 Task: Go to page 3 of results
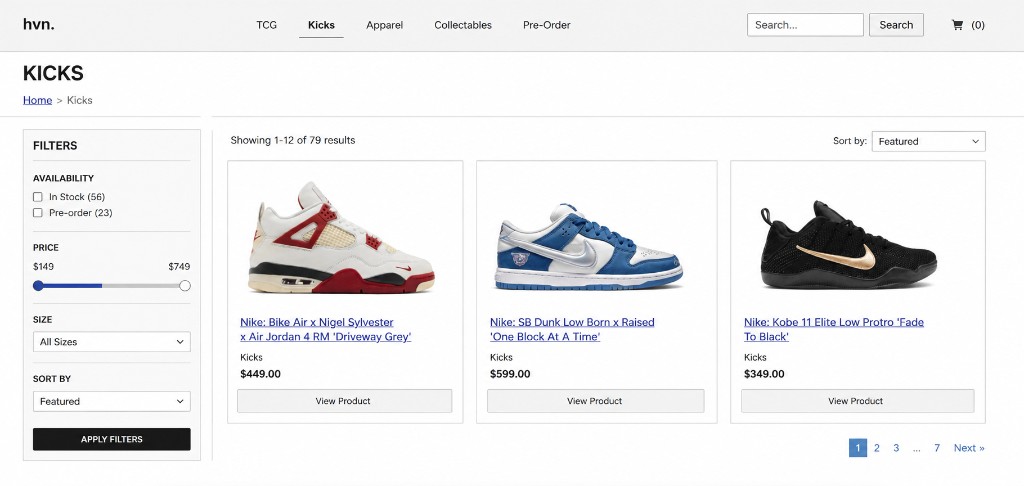[896, 447]
